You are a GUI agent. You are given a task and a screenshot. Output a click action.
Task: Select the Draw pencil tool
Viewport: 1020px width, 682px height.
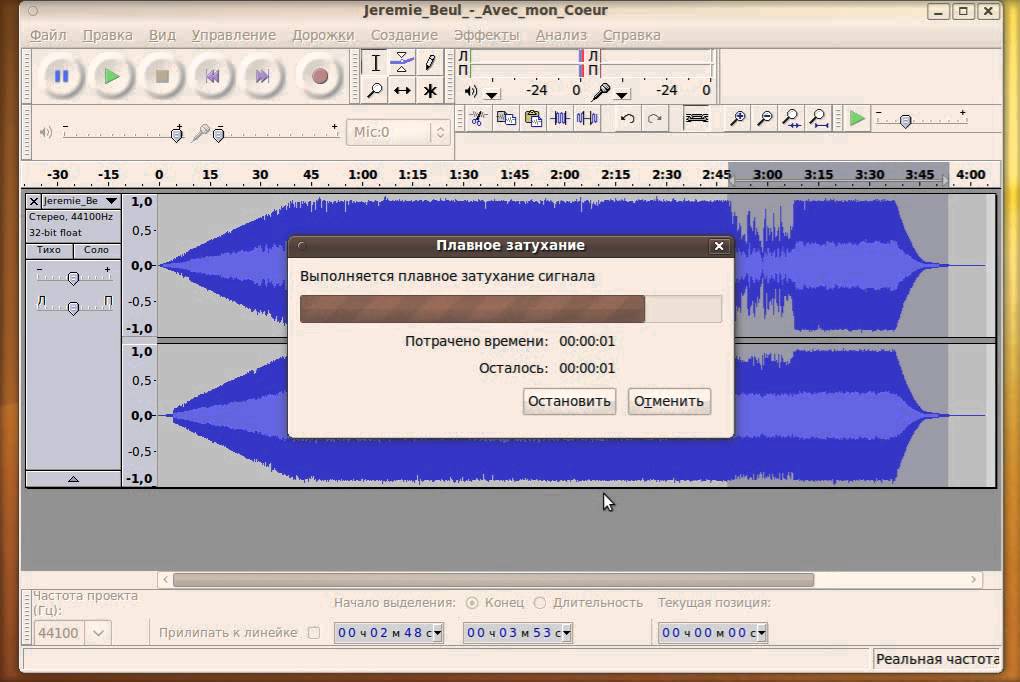tap(430, 63)
